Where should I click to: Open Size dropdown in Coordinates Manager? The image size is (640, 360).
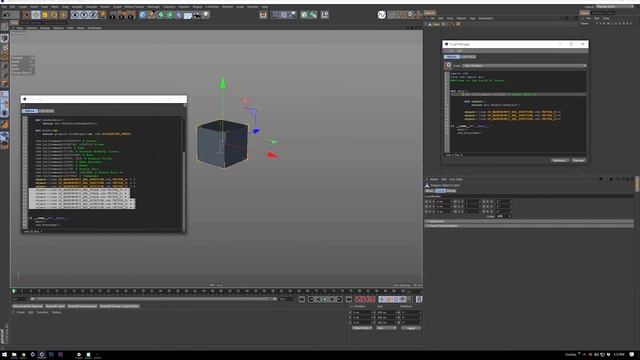coord(386,328)
